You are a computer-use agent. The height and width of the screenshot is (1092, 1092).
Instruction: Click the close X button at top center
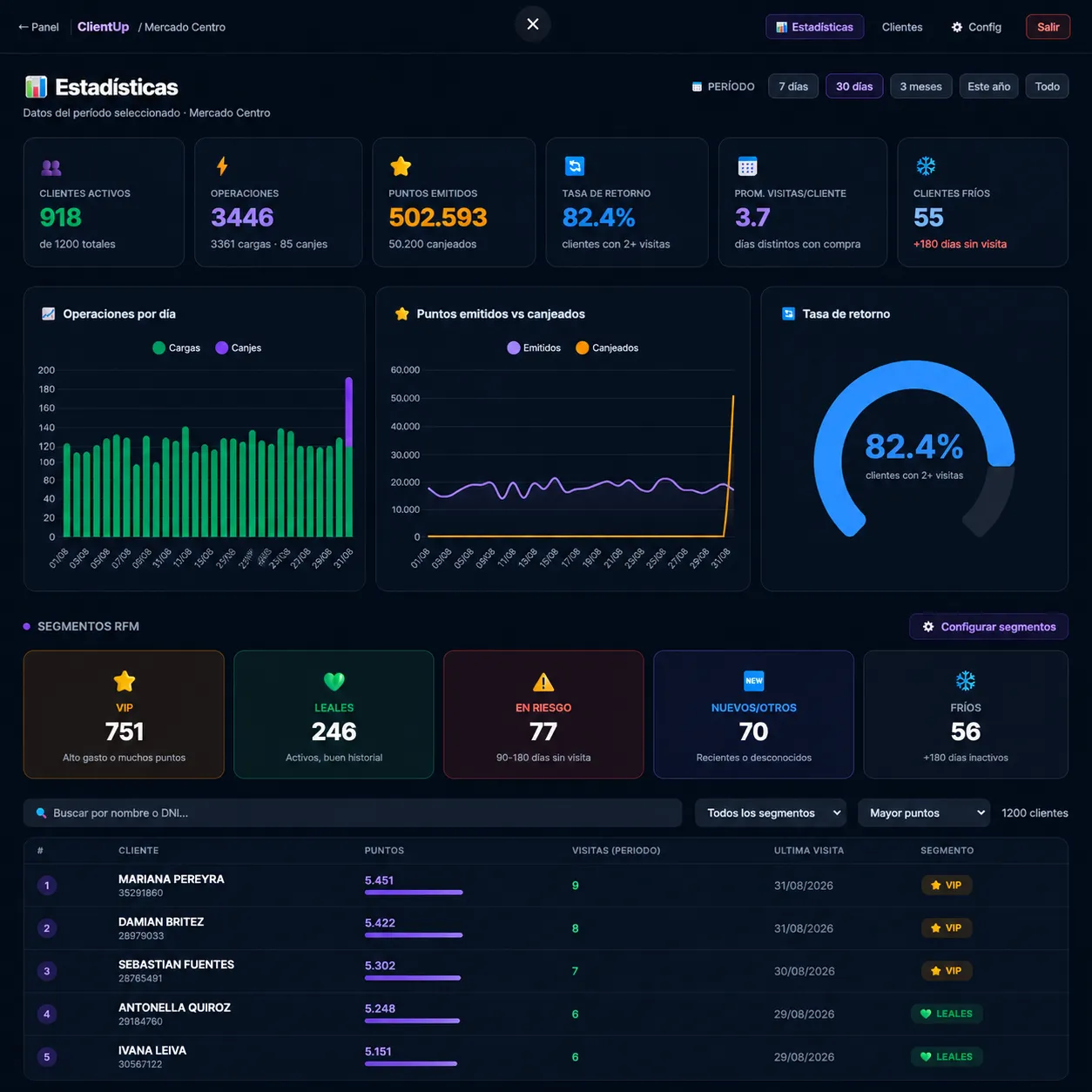(x=533, y=24)
